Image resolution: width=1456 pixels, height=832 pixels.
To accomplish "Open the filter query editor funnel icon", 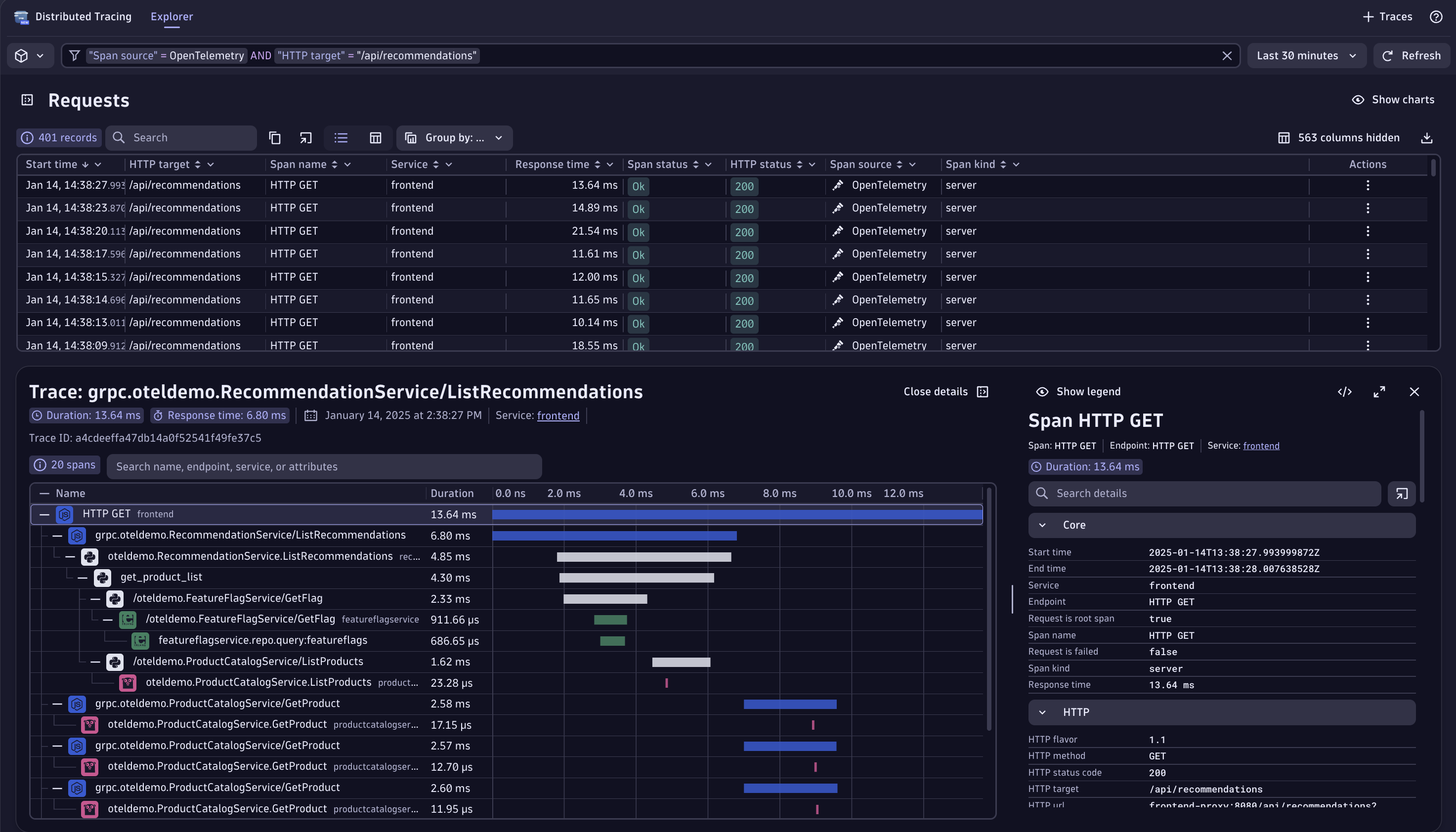I will pyautogui.click(x=75, y=55).
